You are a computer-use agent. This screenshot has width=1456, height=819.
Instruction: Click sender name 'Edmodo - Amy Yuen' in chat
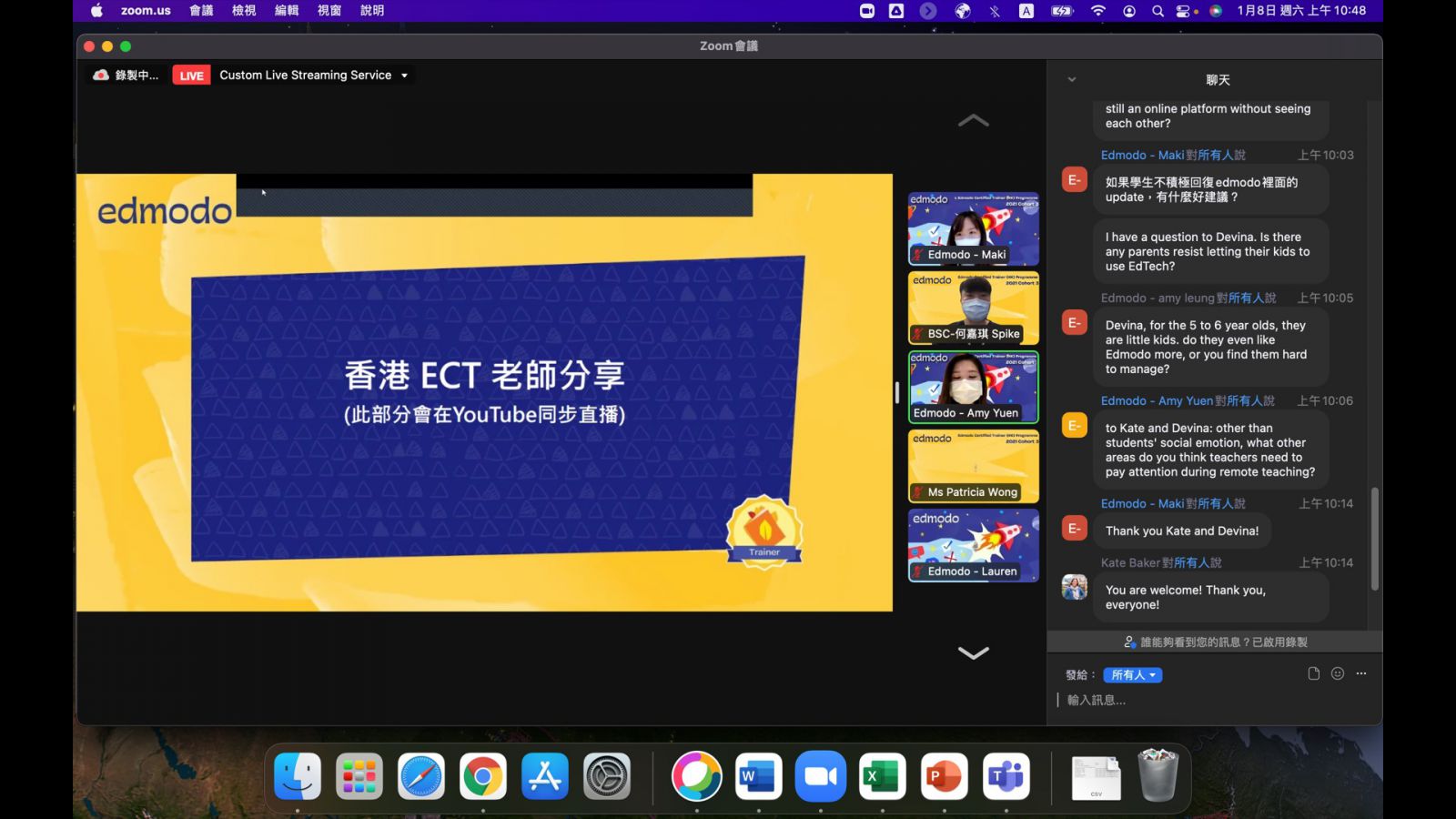click(x=1157, y=401)
